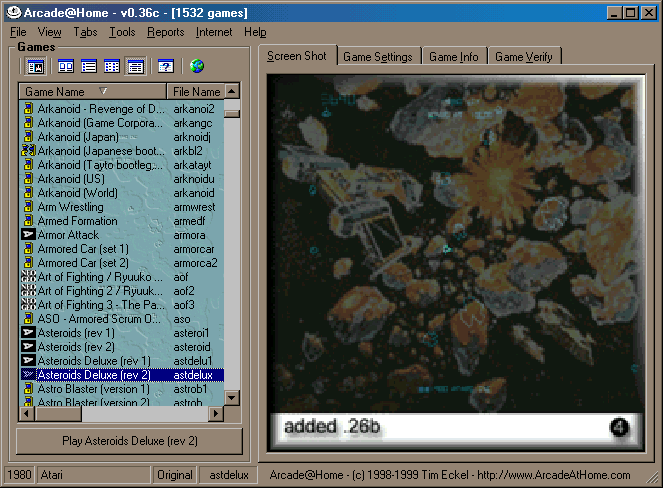Click the ArcadeAtHome.com copyright status text
This screenshot has height=488, width=663.
tap(450, 475)
